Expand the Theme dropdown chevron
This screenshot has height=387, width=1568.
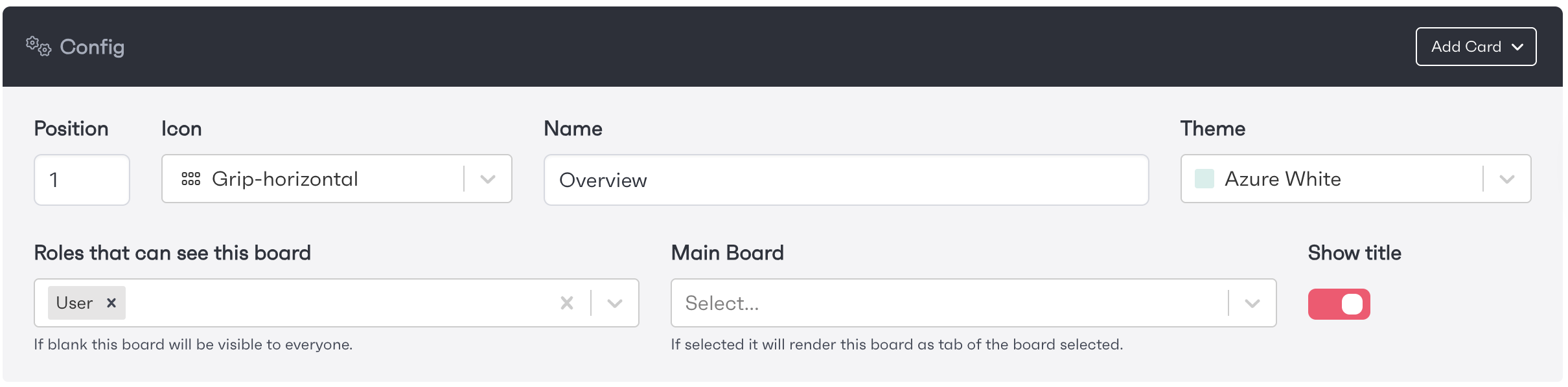tap(1507, 179)
